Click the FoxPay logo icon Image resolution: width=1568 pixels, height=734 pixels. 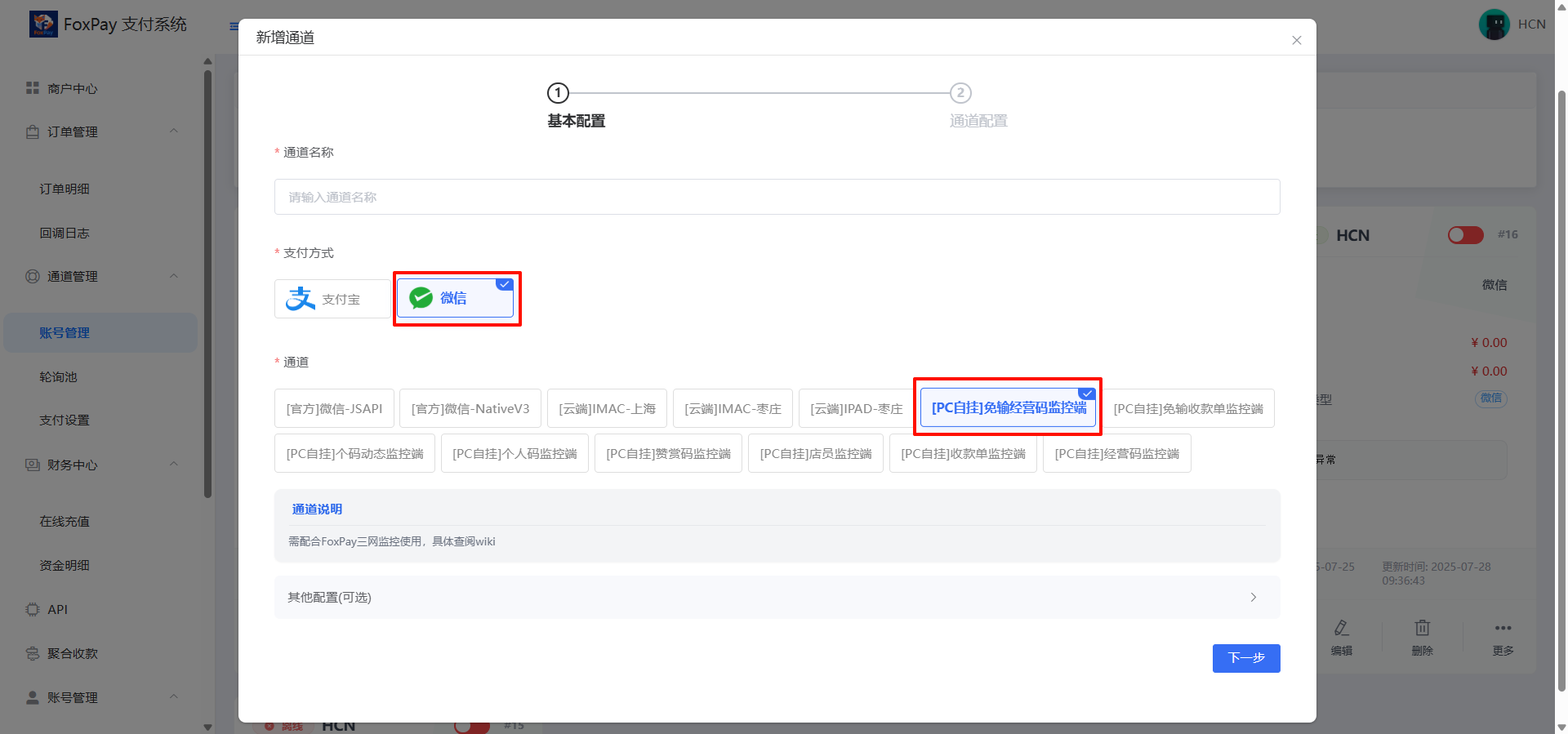(x=43, y=24)
